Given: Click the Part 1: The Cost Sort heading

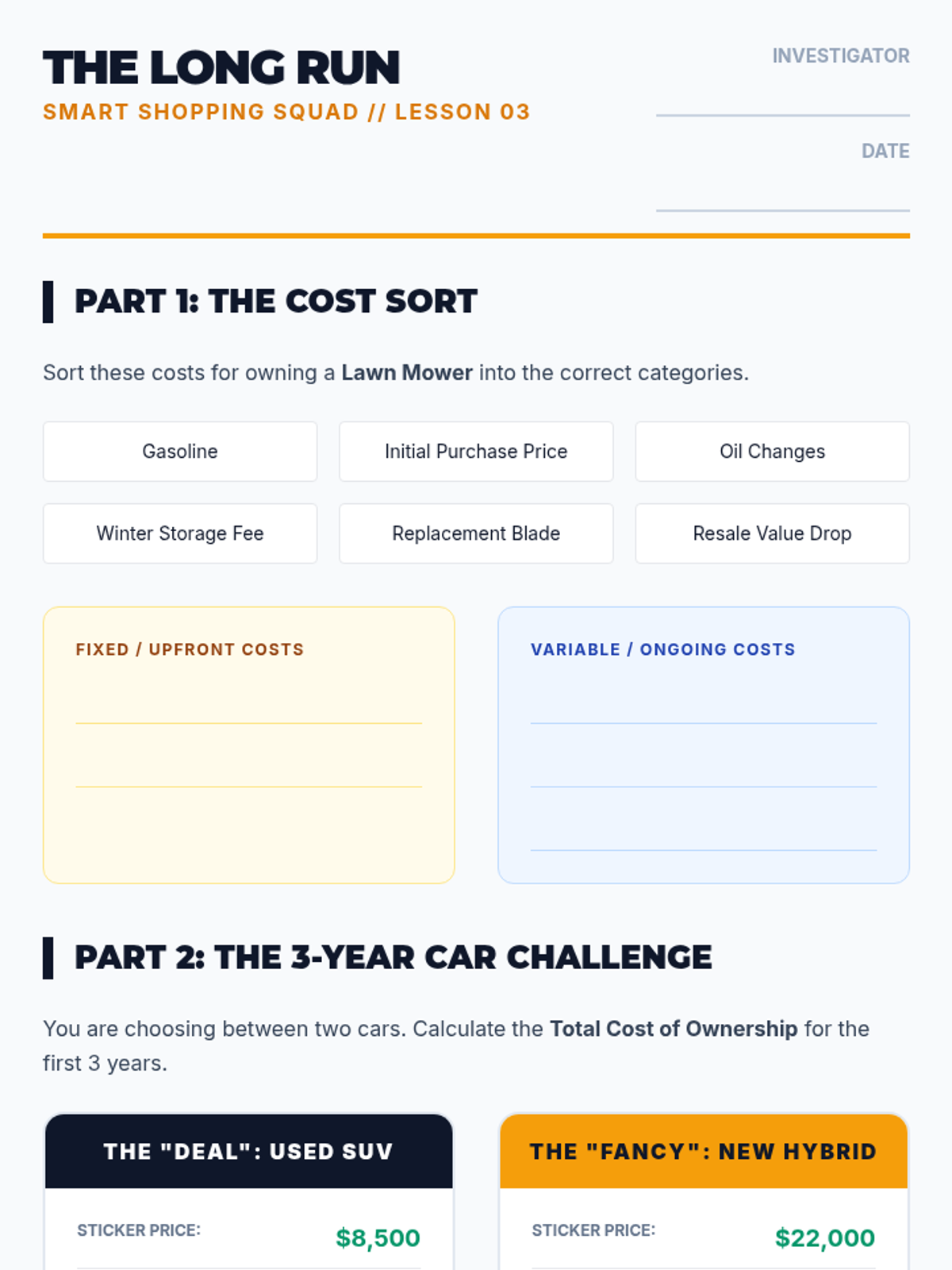Looking at the screenshot, I should click(275, 302).
